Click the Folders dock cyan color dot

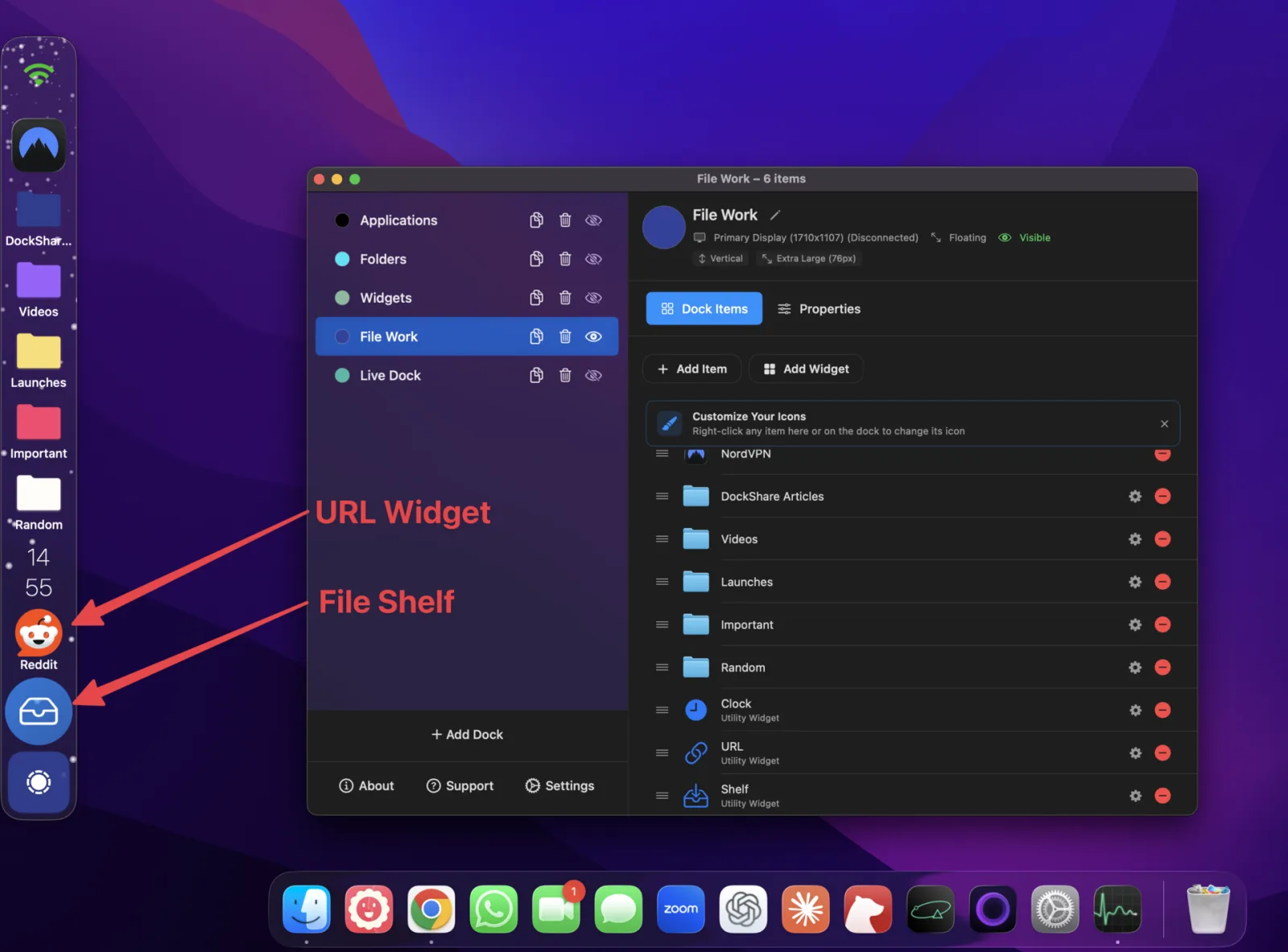(342, 259)
